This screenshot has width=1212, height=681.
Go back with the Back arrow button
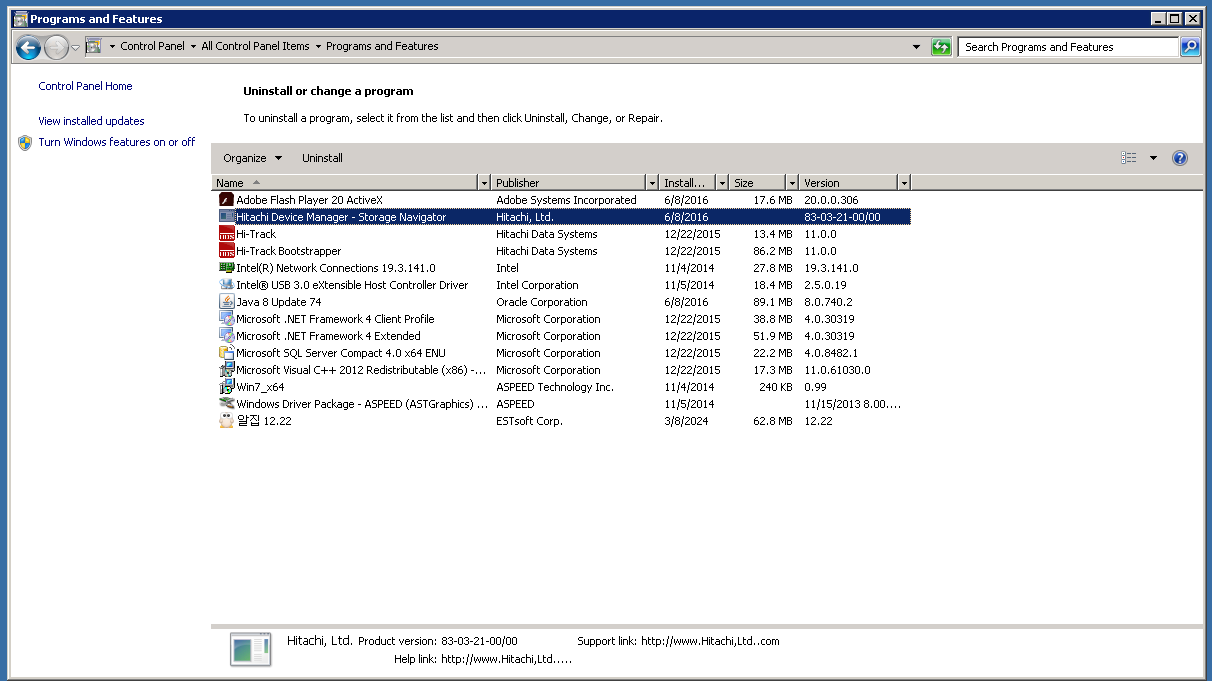click(x=28, y=47)
